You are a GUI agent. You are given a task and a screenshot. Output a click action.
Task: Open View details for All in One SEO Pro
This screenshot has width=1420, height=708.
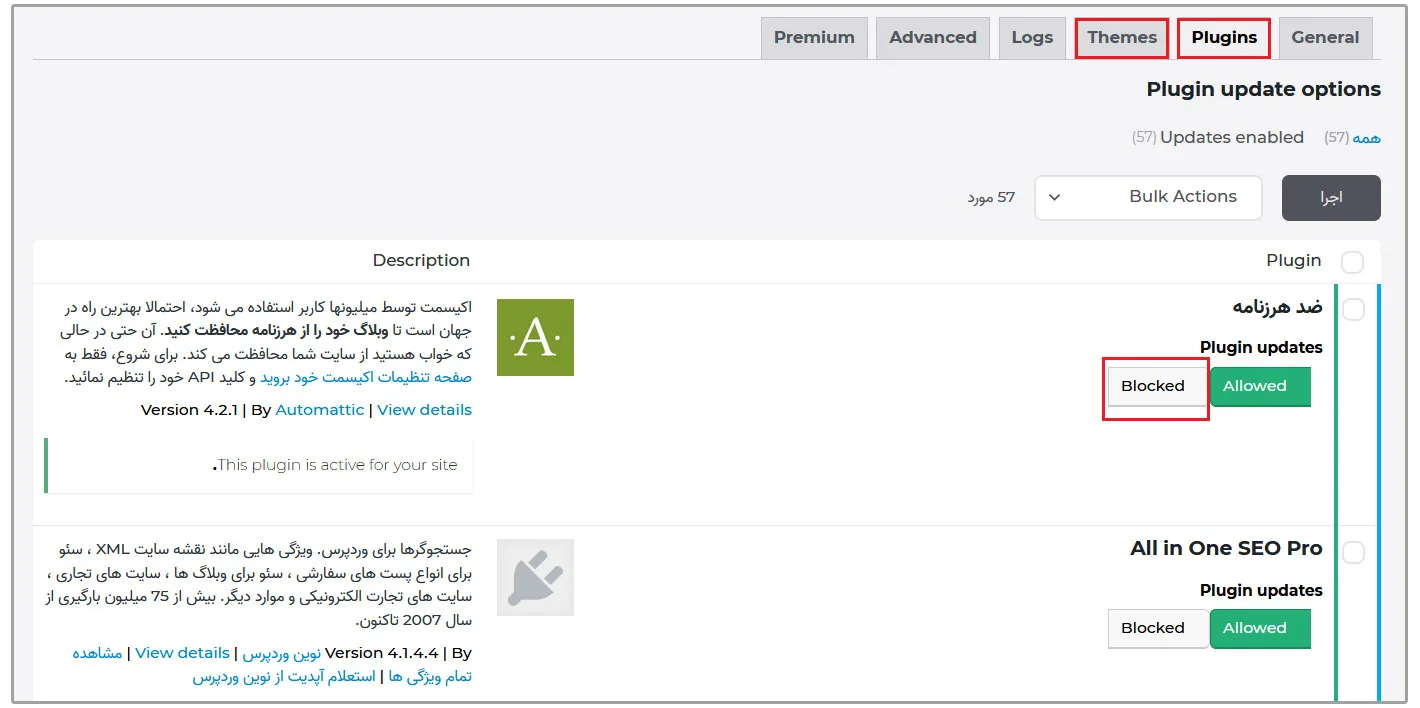pos(182,653)
